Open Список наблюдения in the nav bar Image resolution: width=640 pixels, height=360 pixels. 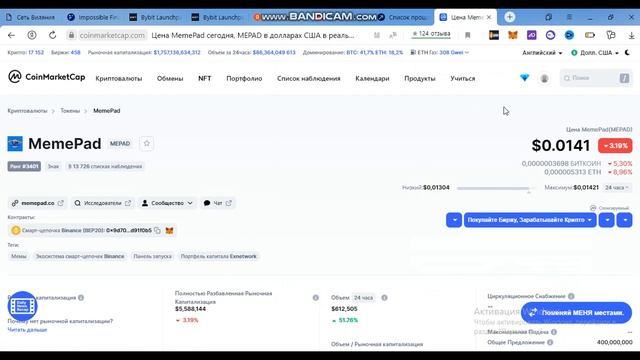309,78
